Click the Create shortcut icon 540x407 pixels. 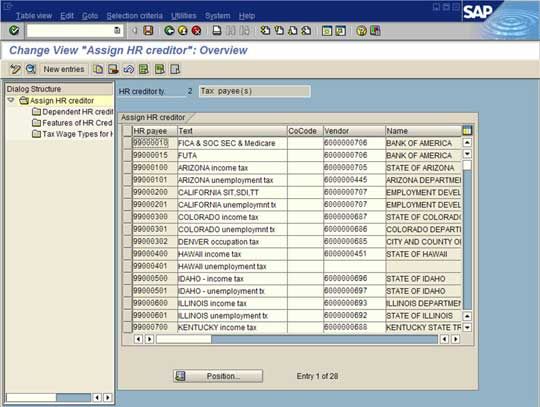pos(340,31)
